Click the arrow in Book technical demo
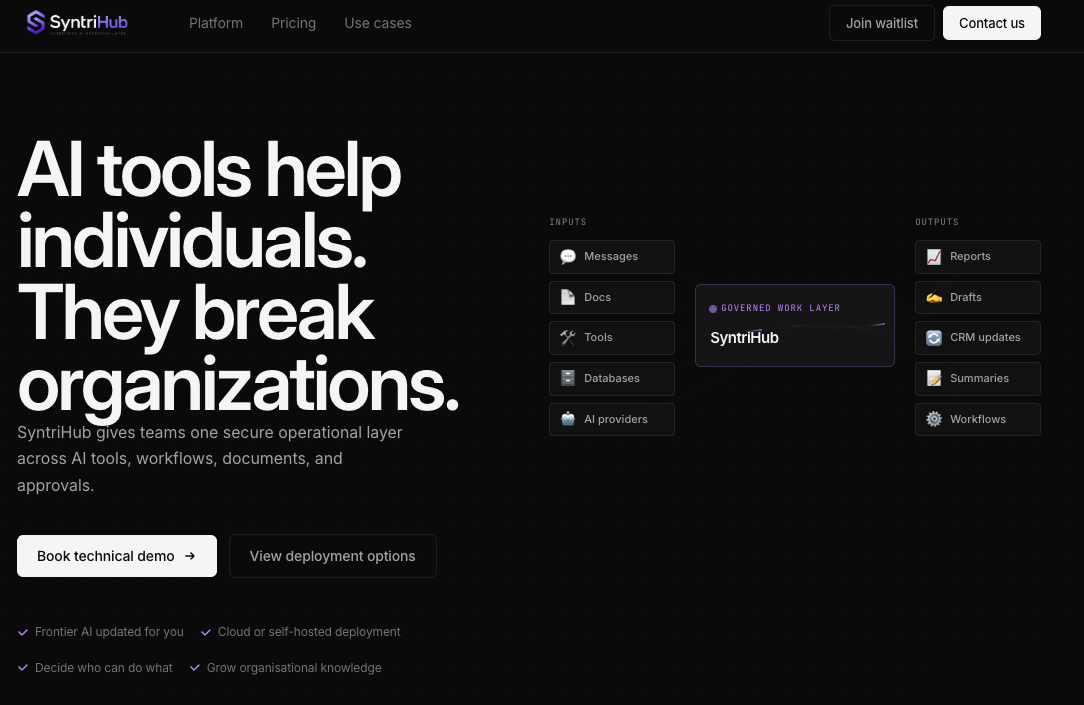Image resolution: width=1084 pixels, height=705 pixels. (x=190, y=556)
